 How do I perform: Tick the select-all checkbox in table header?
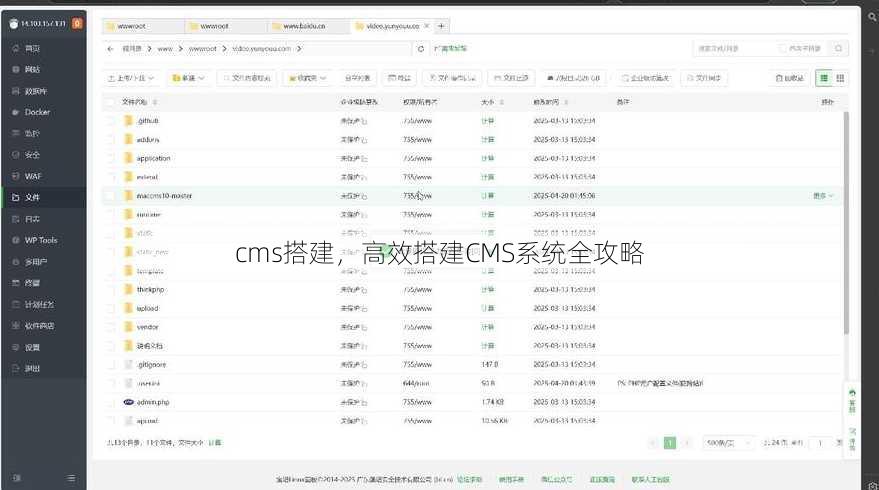coord(110,102)
